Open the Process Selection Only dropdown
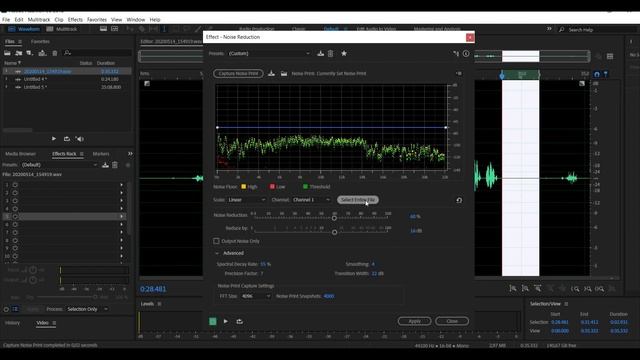The image size is (640, 360). [87, 309]
